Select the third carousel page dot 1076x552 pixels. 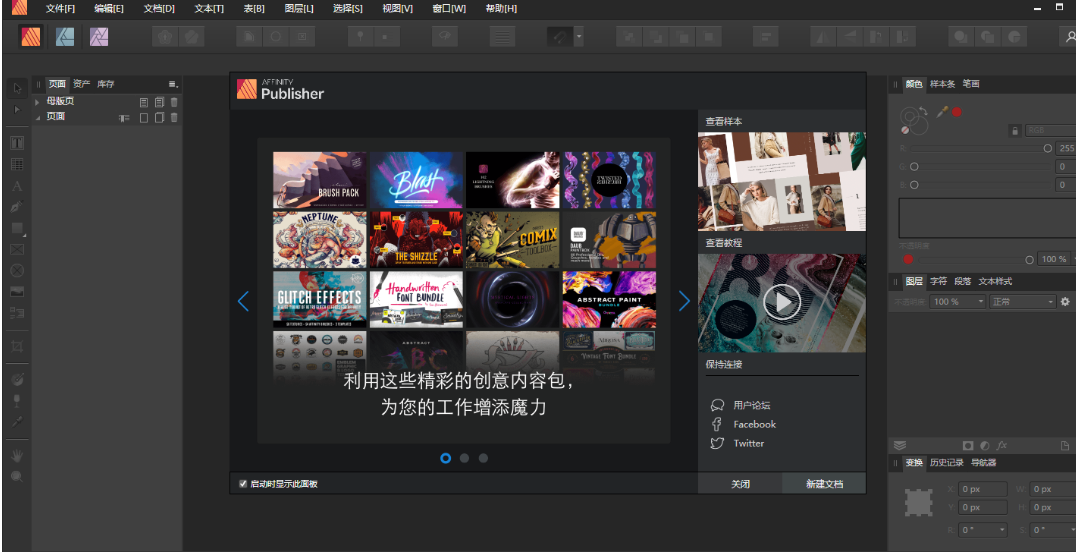[x=483, y=458]
